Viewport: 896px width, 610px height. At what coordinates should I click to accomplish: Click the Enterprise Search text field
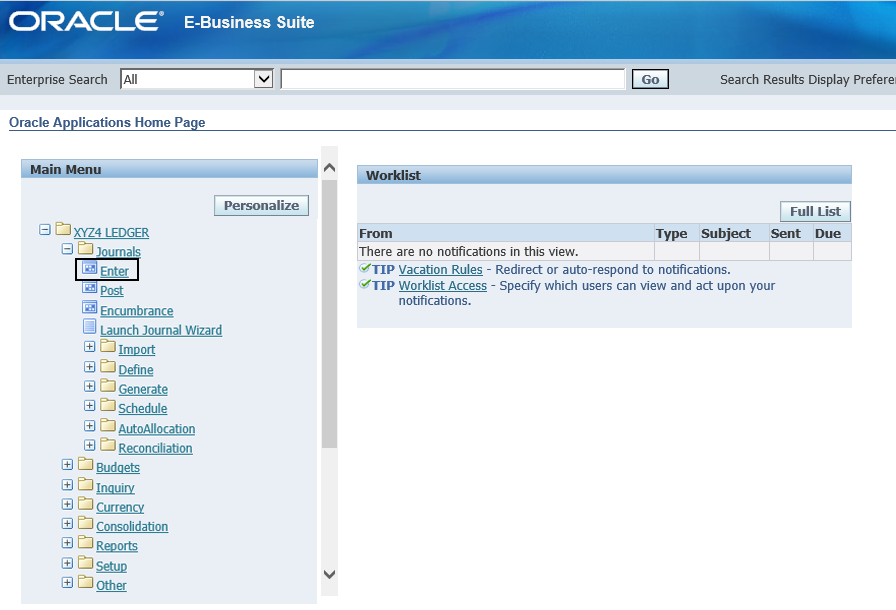pos(453,79)
